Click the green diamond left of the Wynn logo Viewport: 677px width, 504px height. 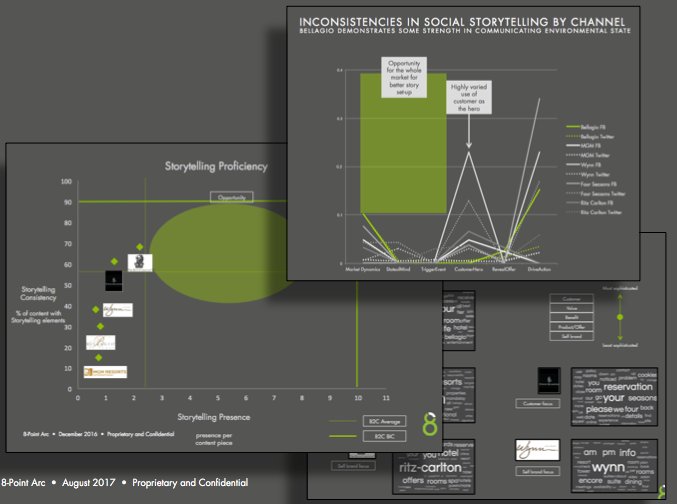click(x=95, y=310)
